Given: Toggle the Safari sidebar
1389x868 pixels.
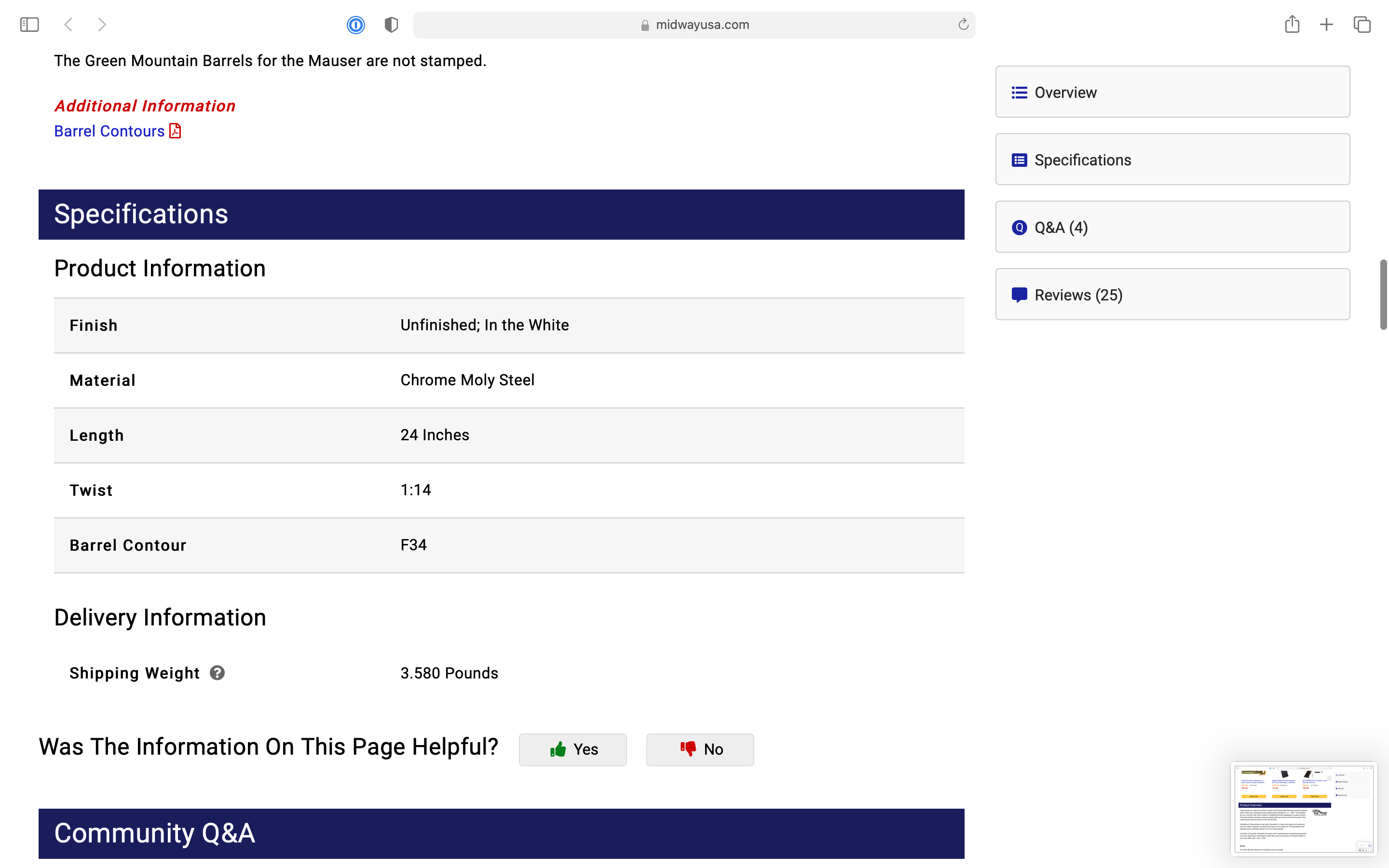Looking at the screenshot, I should (x=29, y=25).
